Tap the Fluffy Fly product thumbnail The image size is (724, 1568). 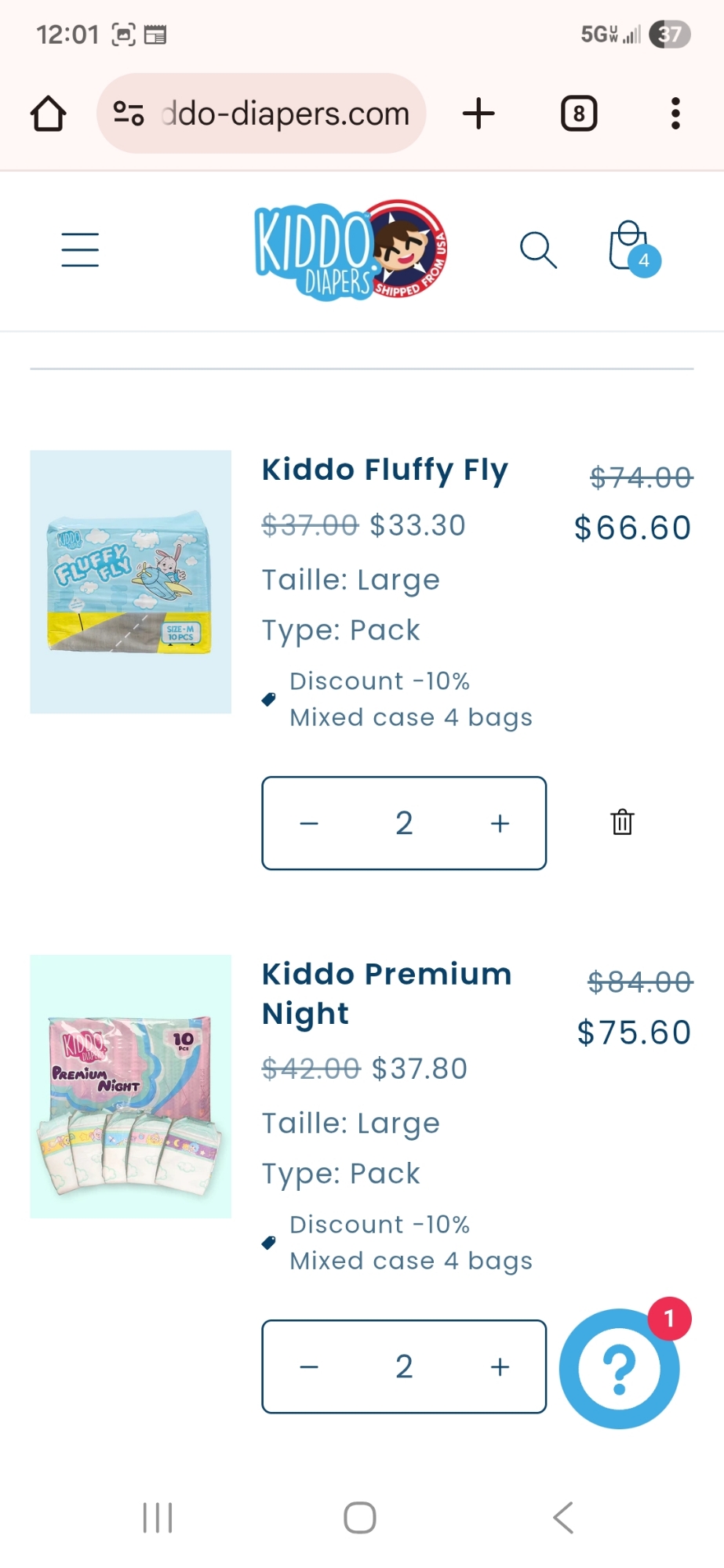point(130,582)
